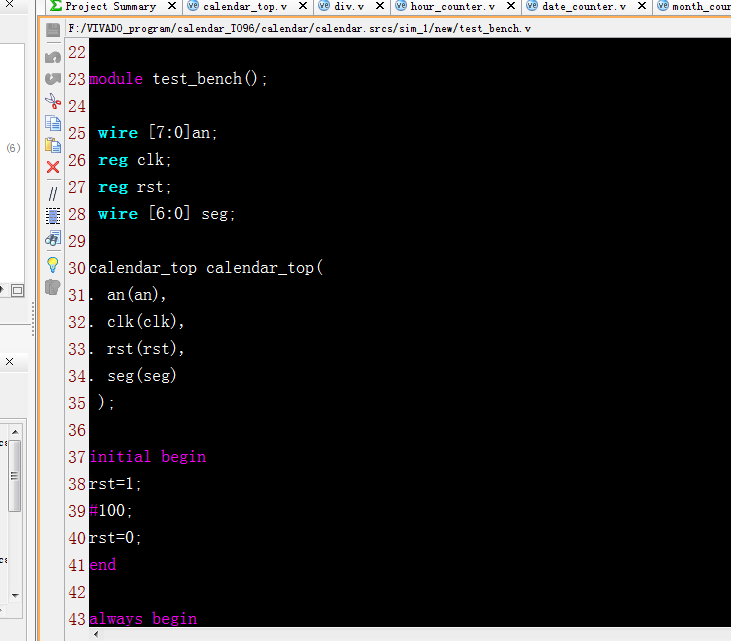Toggle column selection mode icon

point(53,216)
